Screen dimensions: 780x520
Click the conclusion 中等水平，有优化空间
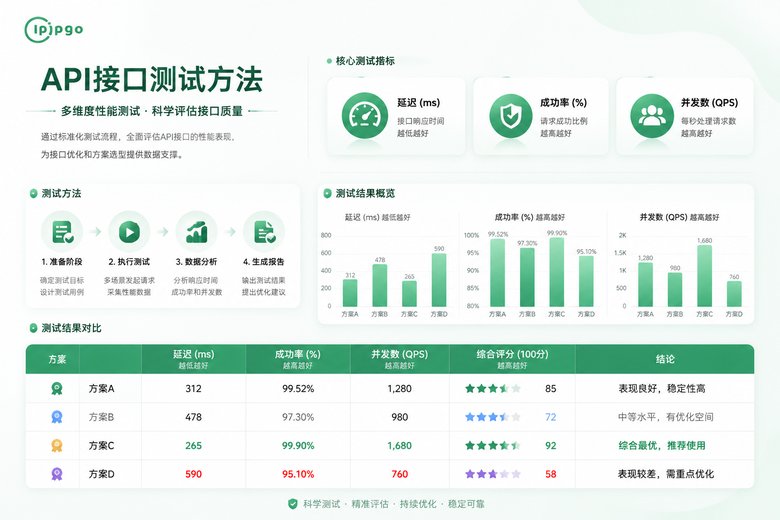[x=666, y=417]
